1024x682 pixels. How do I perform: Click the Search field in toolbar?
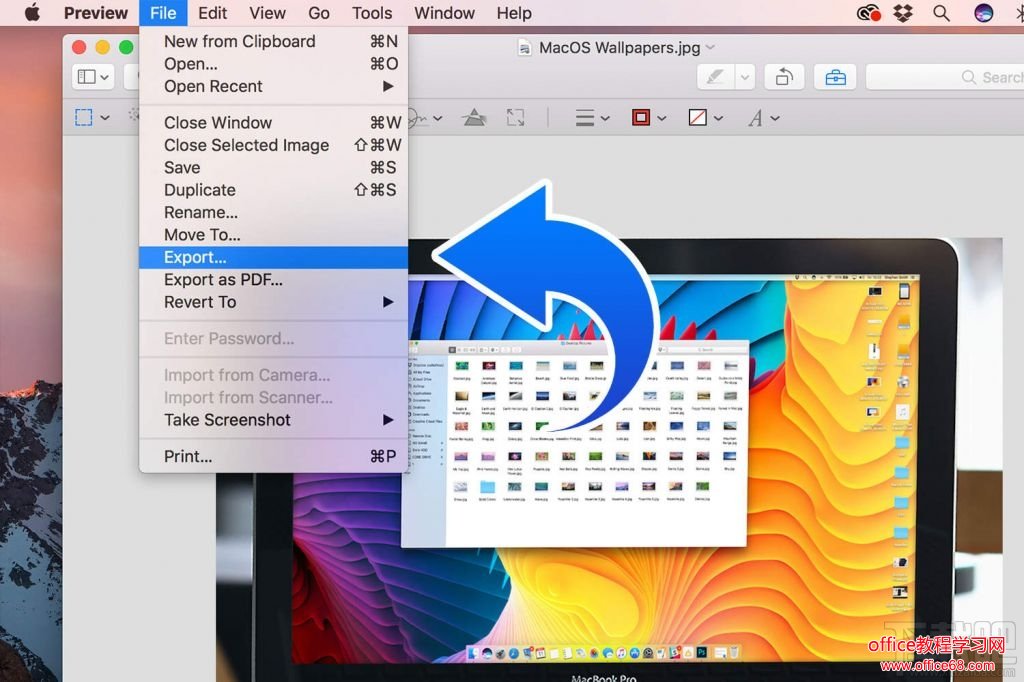coord(945,77)
